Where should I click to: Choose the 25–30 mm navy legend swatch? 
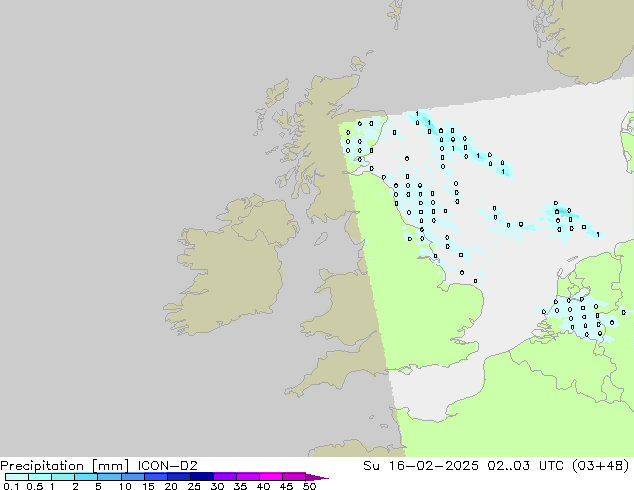tap(202, 477)
